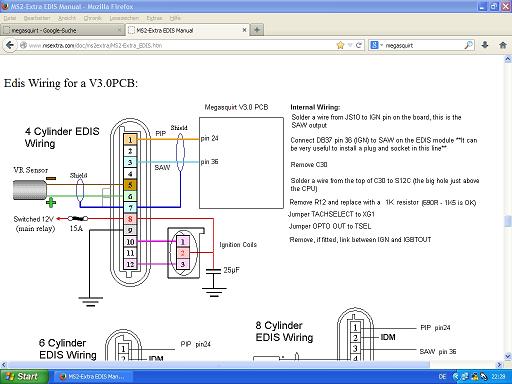
Task: Click the browser back arrow button
Action: 10,45
